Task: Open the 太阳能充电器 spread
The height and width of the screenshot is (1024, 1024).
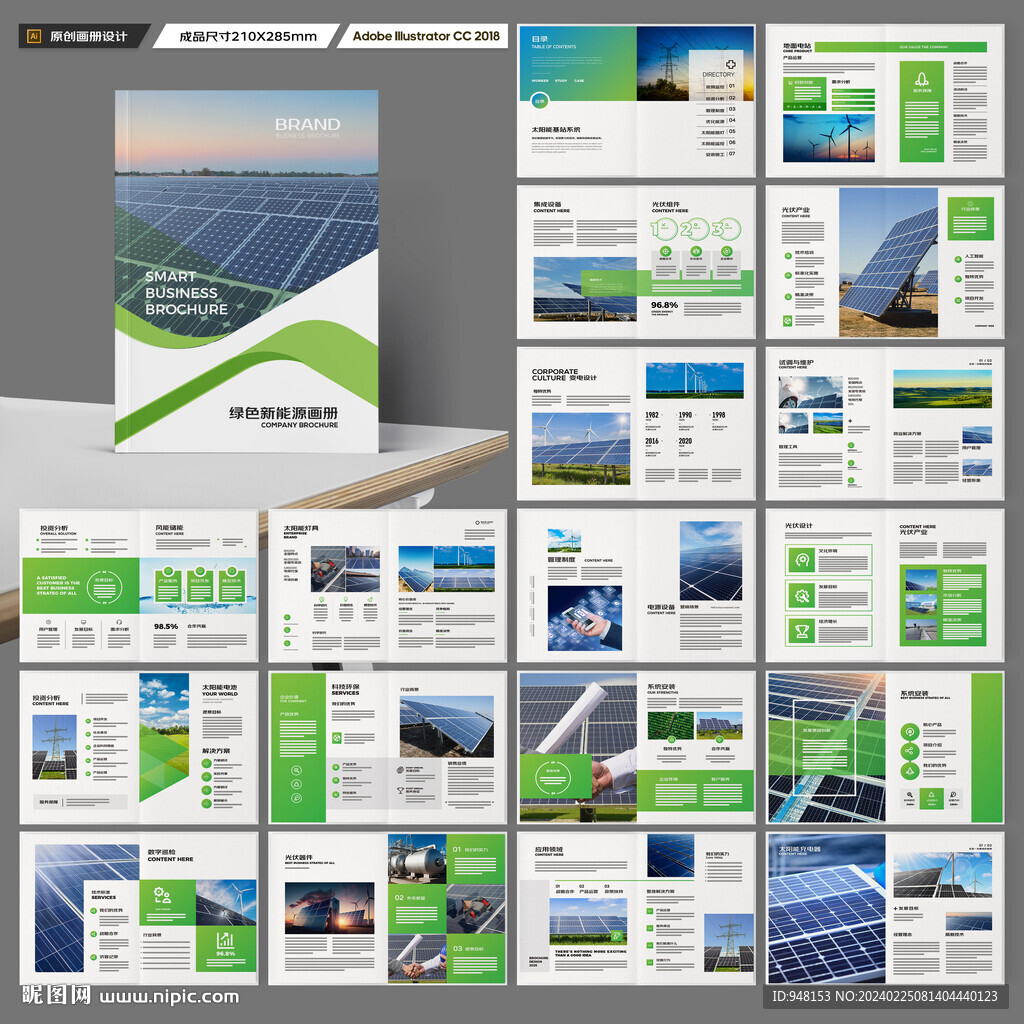Action: [x=885, y=908]
